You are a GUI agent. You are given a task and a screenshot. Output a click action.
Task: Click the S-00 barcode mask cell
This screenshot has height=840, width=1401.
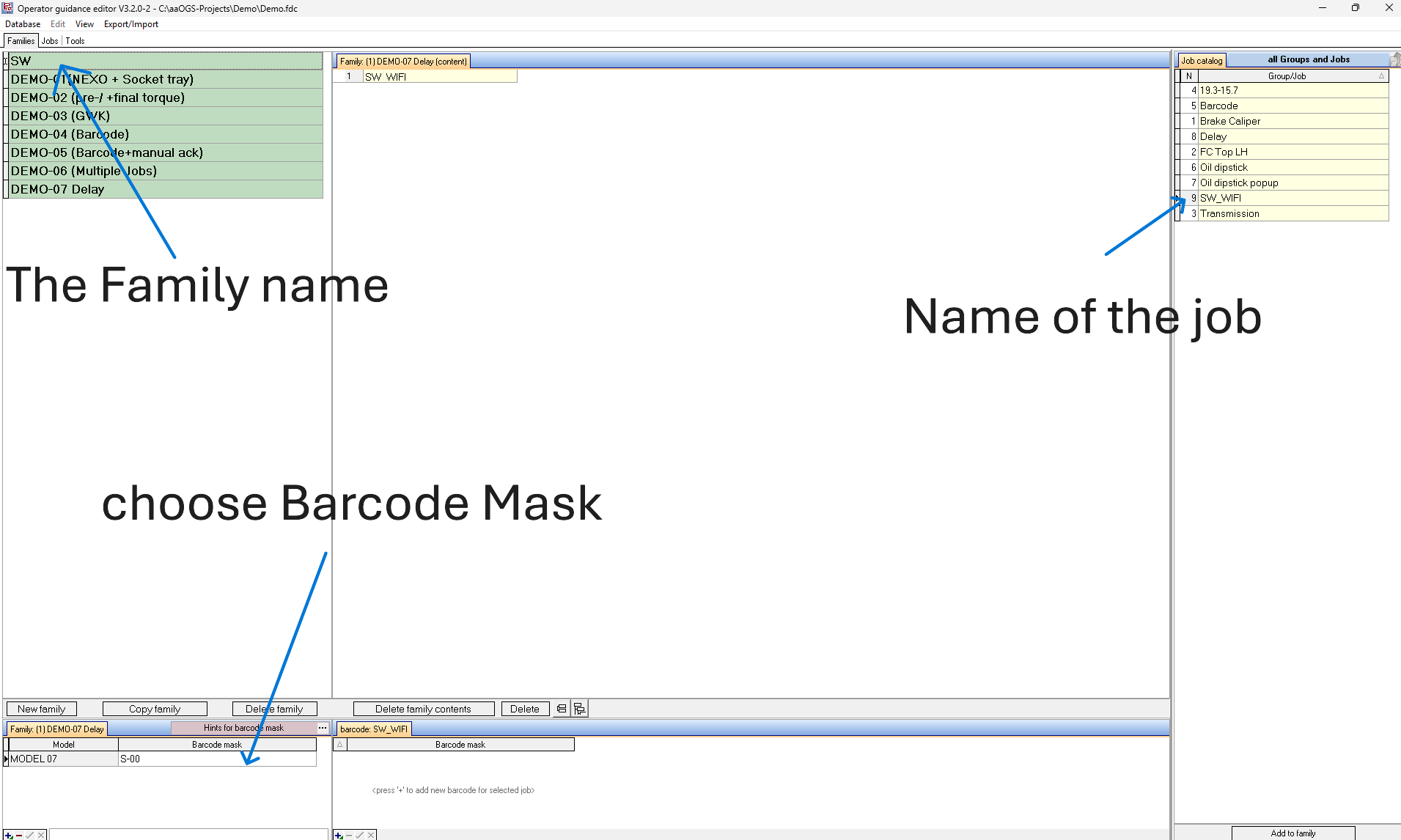point(216,759)
